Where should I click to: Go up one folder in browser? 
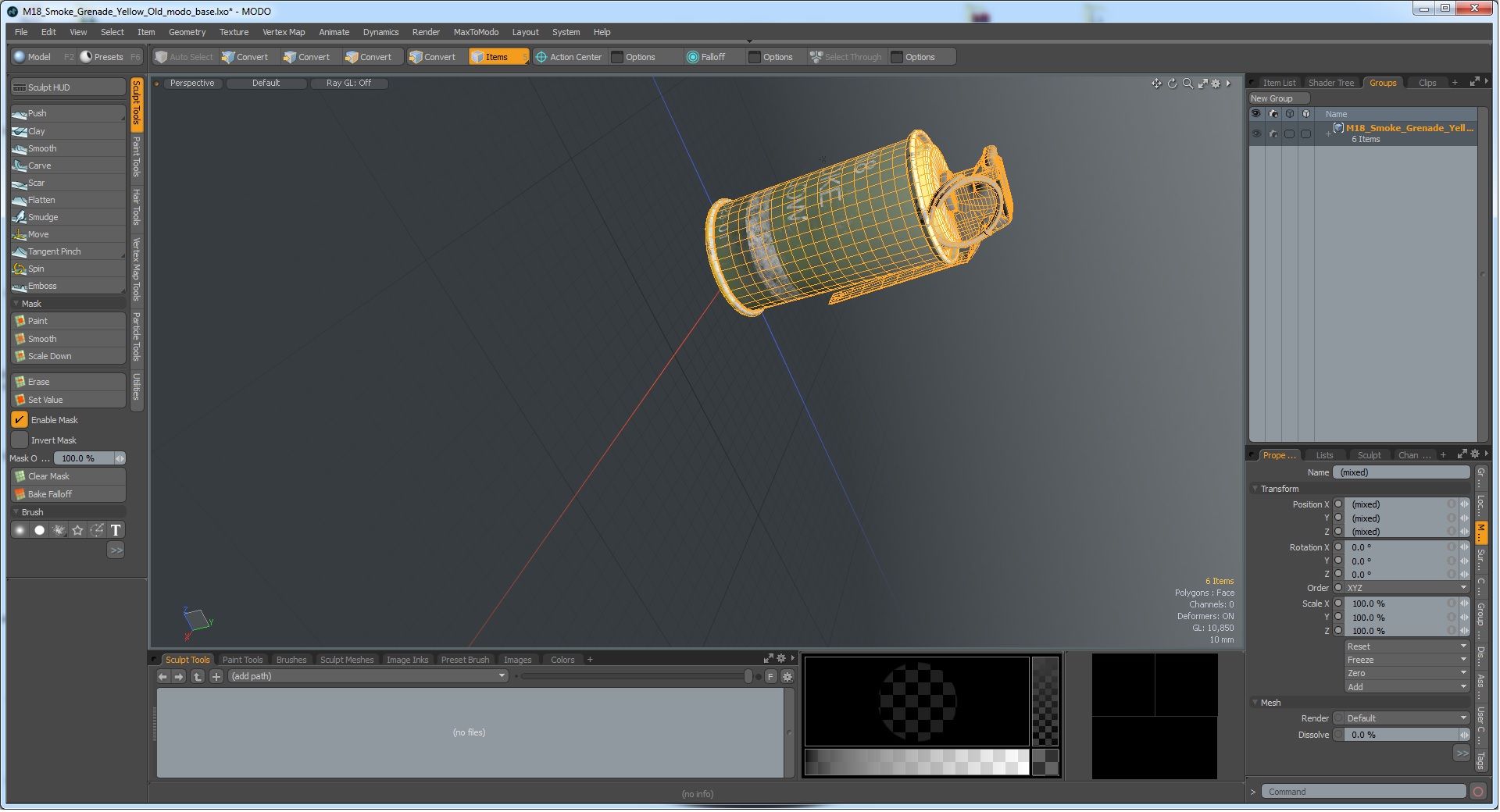[x=198, y=677]
